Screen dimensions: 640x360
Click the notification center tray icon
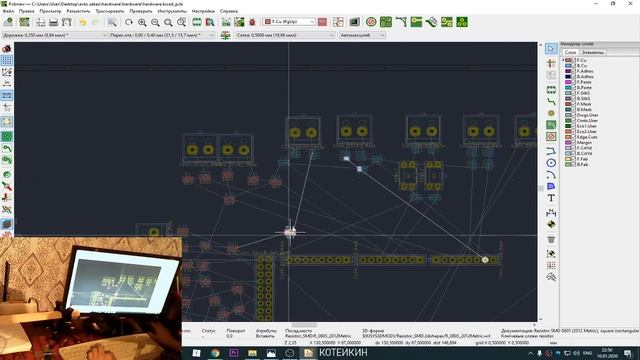coord(628,353)
